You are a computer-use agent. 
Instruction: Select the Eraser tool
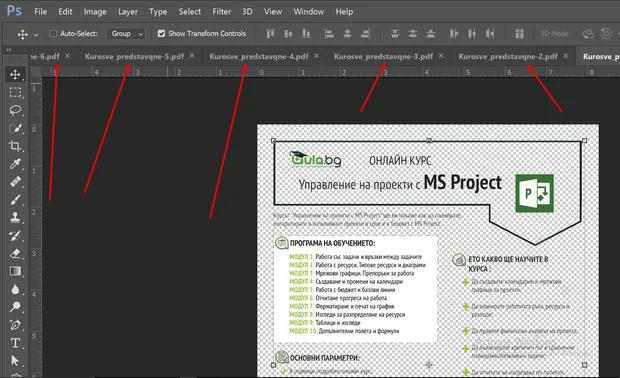[15, 253]
